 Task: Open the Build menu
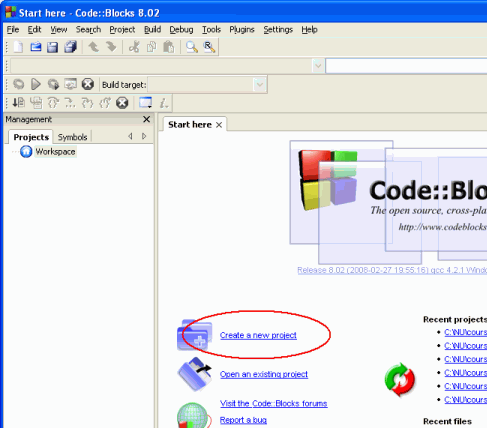coord(152,30)
